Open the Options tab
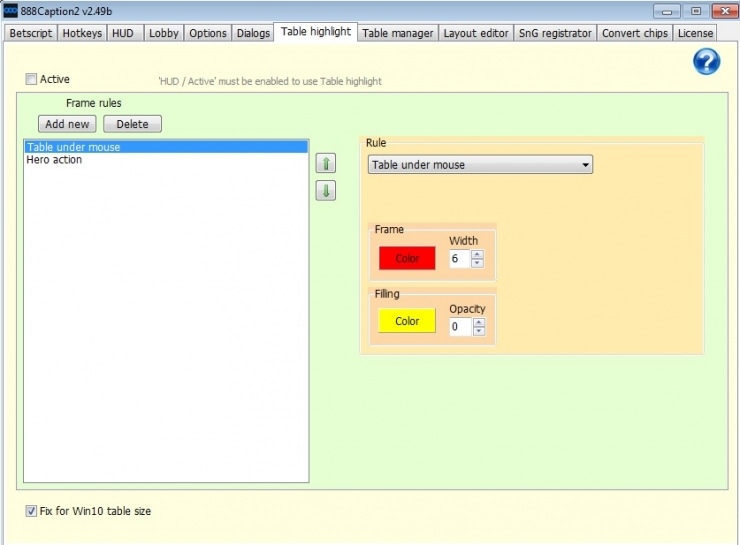740x545 pixels. coord(208,33)
